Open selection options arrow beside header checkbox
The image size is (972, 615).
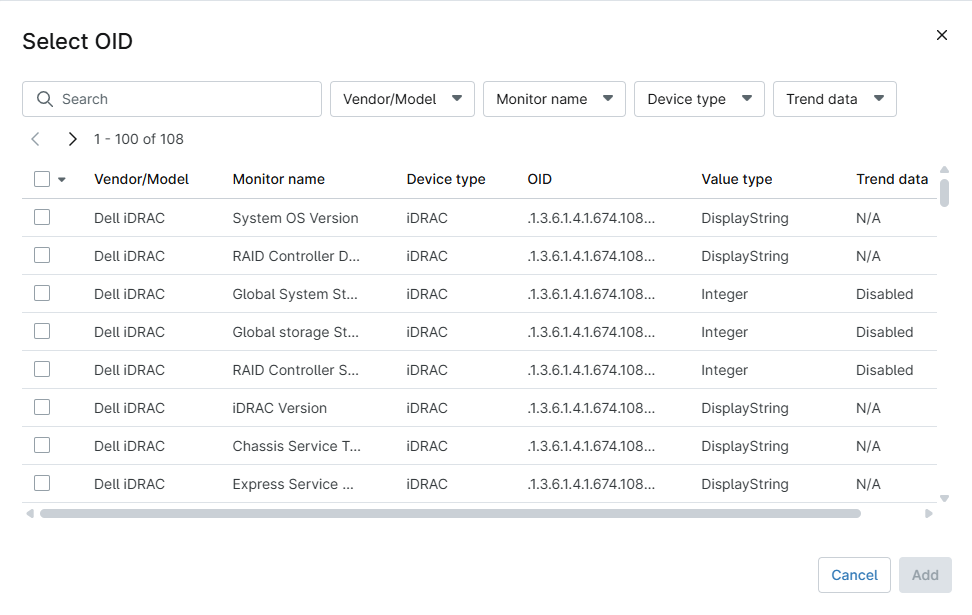(62, 180)
